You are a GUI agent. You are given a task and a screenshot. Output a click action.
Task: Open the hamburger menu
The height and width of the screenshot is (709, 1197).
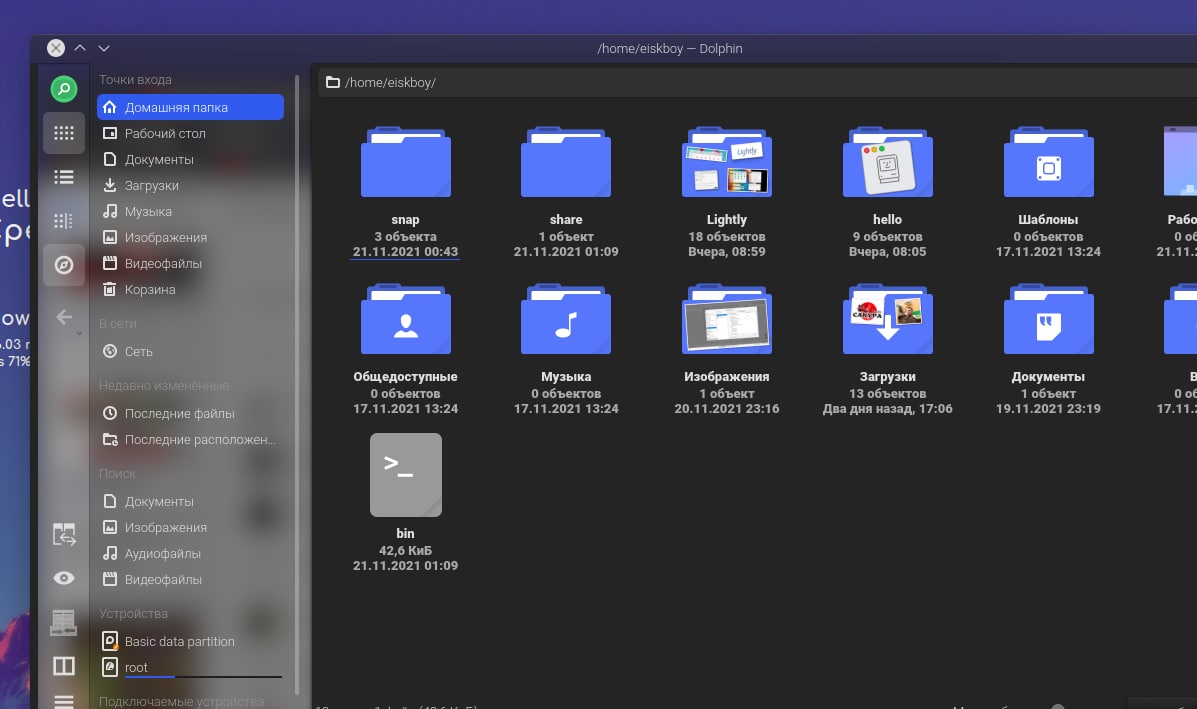(63, 701)
